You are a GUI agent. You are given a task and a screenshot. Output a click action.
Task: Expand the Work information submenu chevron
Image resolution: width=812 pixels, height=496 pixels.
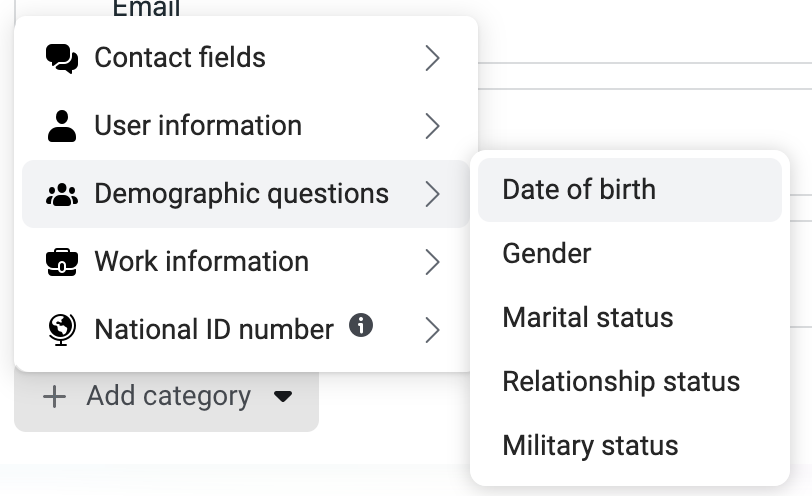pyautogui.click(x=432, y=262)
